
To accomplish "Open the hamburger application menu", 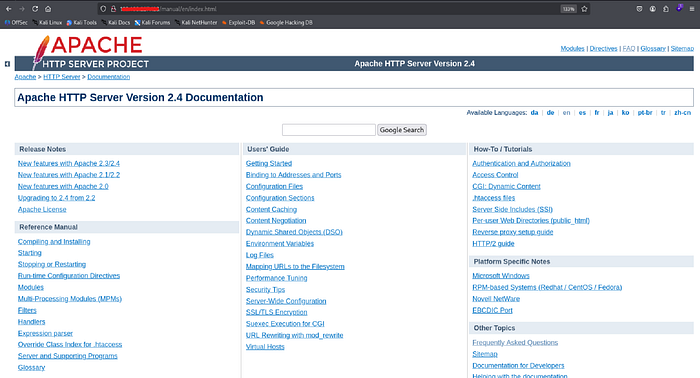I will click(692, 9).
